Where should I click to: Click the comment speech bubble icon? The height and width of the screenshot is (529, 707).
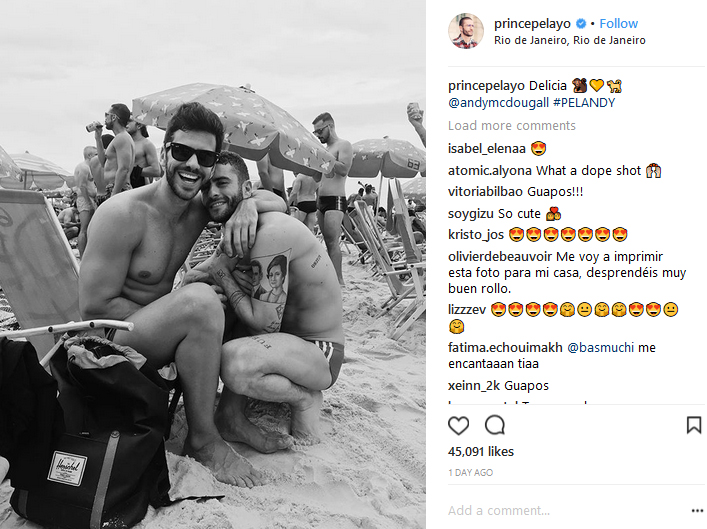point(495,425)
